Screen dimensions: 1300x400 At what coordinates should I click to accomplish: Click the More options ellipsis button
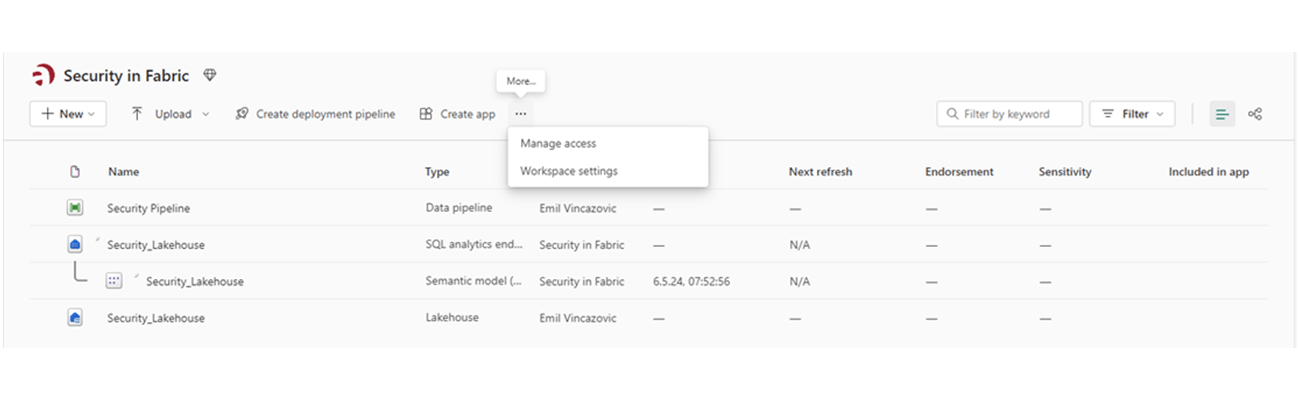pyautogui.click(x=521, y=114)
